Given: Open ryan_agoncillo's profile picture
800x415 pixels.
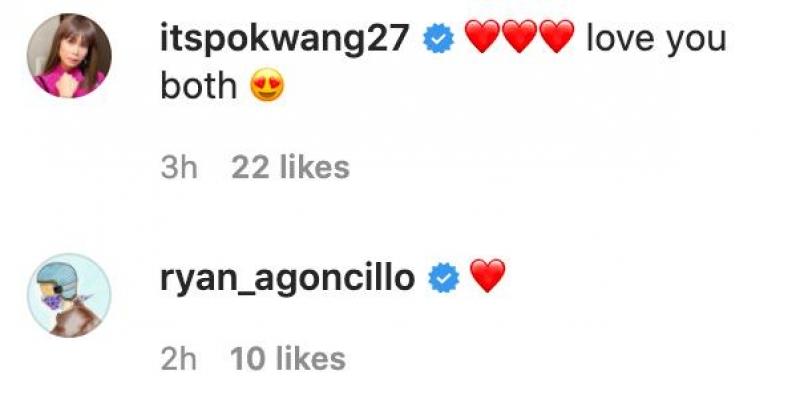Looking at the screenshot, I should pyautogui.click(x=69, y=296).
